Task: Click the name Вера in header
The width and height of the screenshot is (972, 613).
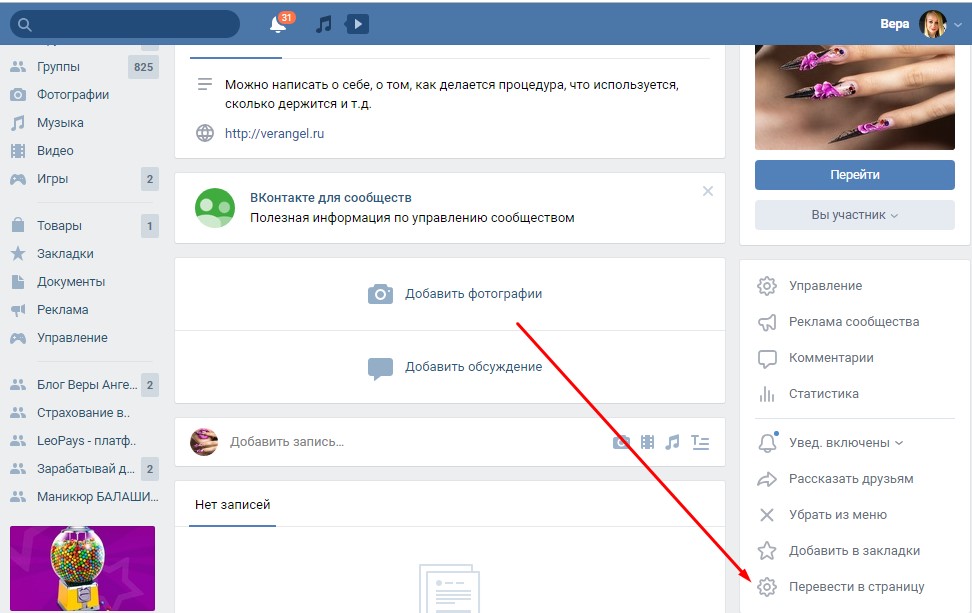Action: click(x=895, y=24)
